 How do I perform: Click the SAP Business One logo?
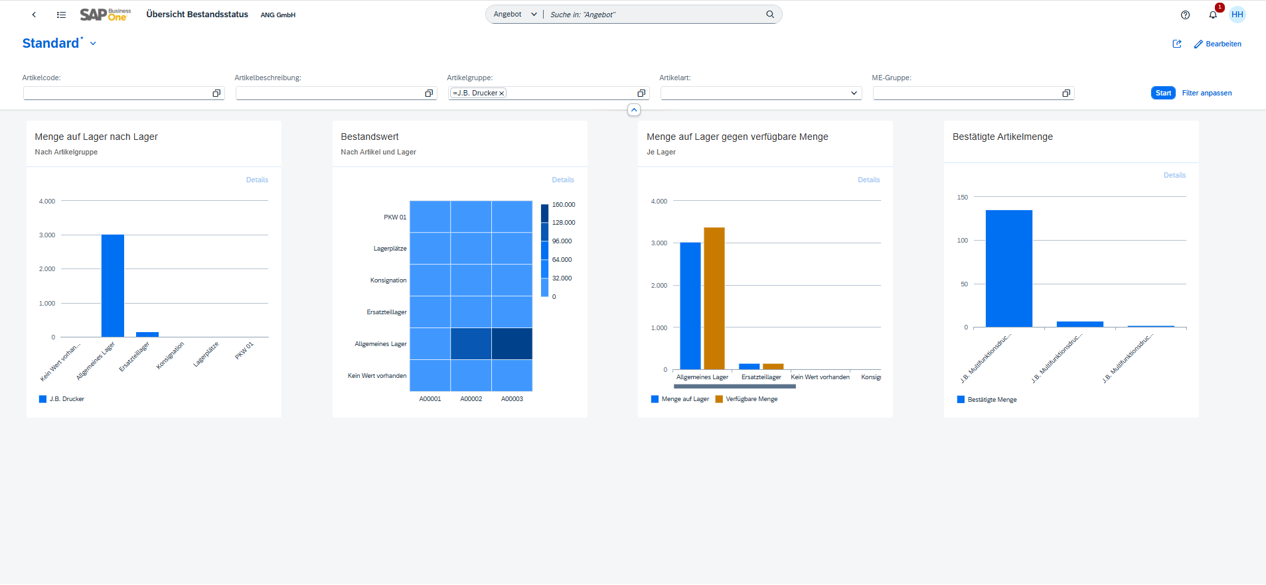pos(105,15)
